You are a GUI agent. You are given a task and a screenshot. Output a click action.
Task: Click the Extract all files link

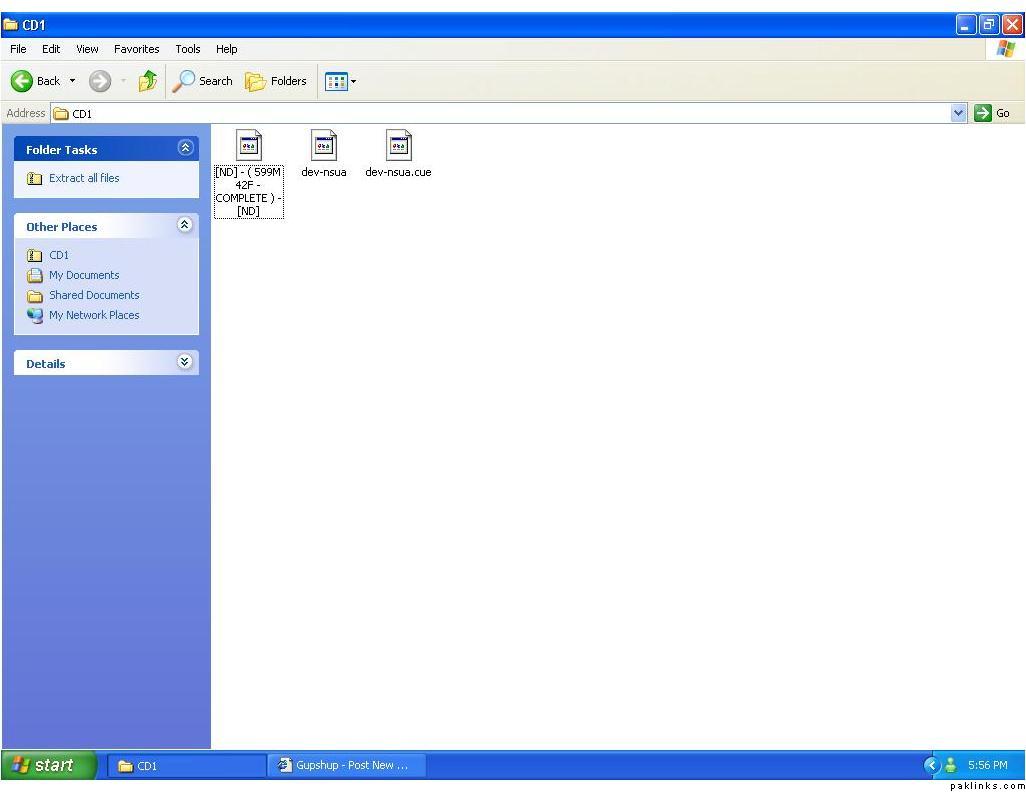84,178
